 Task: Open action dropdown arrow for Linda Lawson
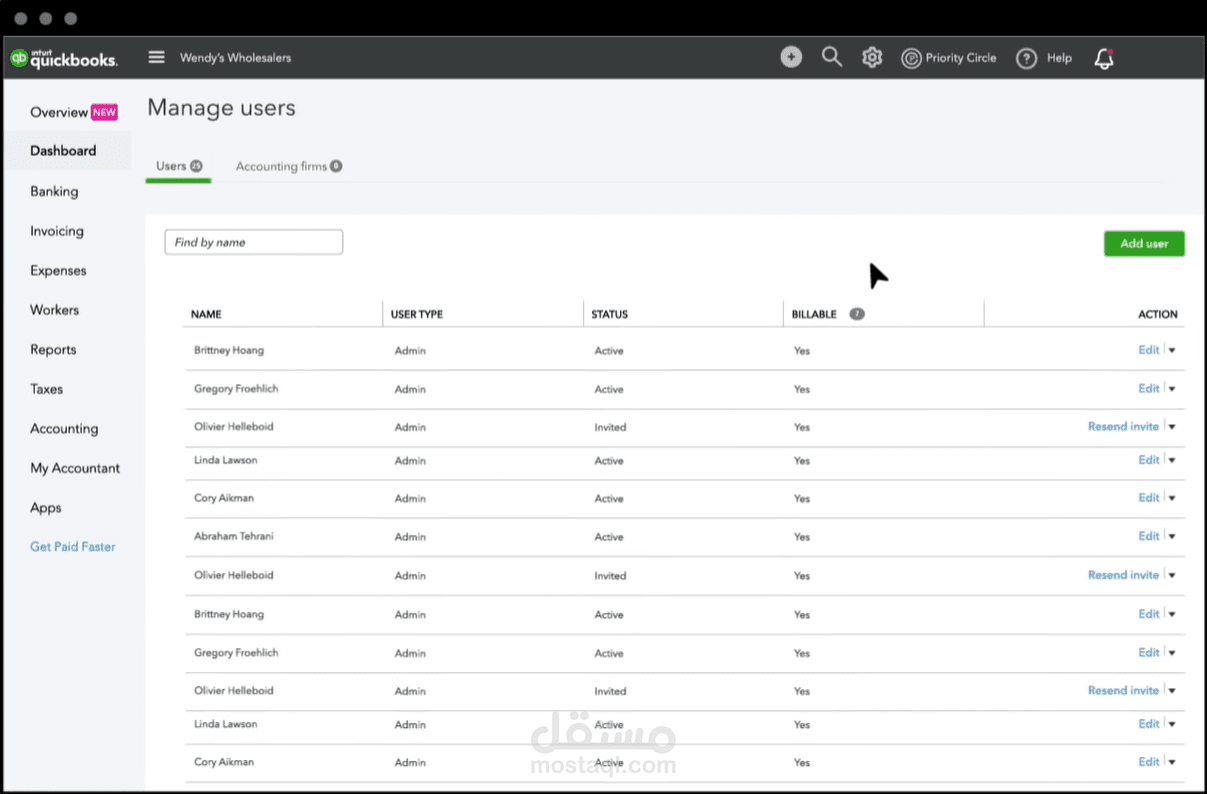pos(1172,461)
